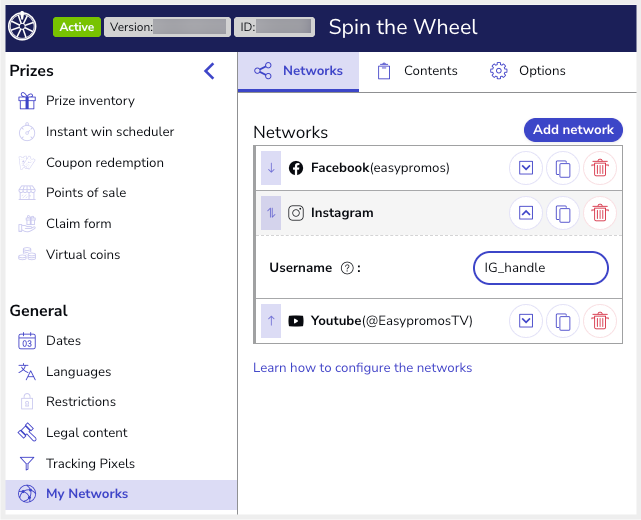The image size is (641, 520).
Task: Collapse the left sidebar with chevron
Action: pos(209,71)
